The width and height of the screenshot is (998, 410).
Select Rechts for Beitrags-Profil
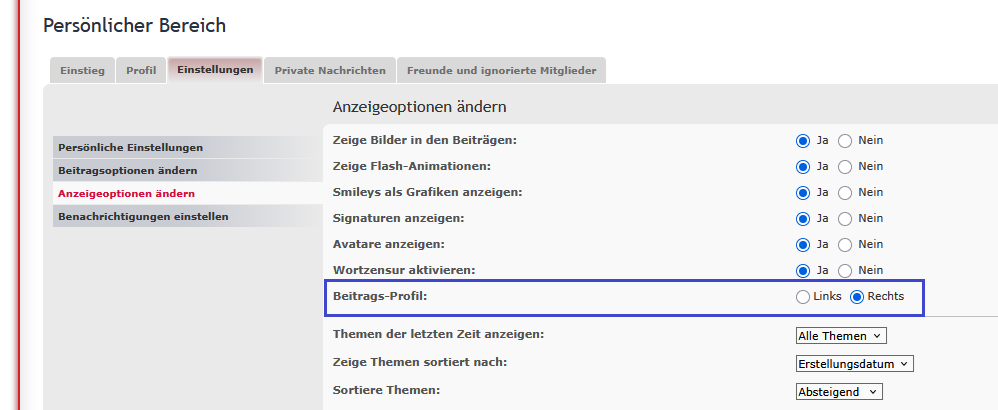(x=857, y=297)
